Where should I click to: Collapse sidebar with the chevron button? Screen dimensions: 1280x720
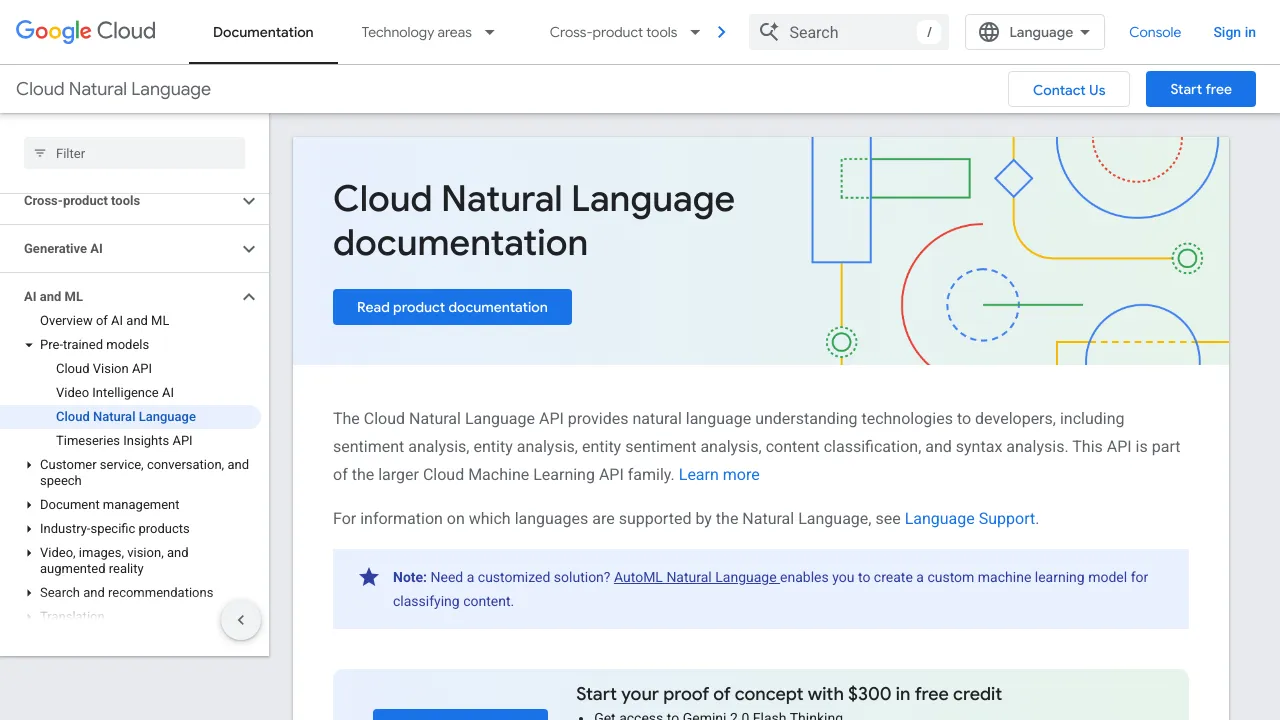point(241,620)
